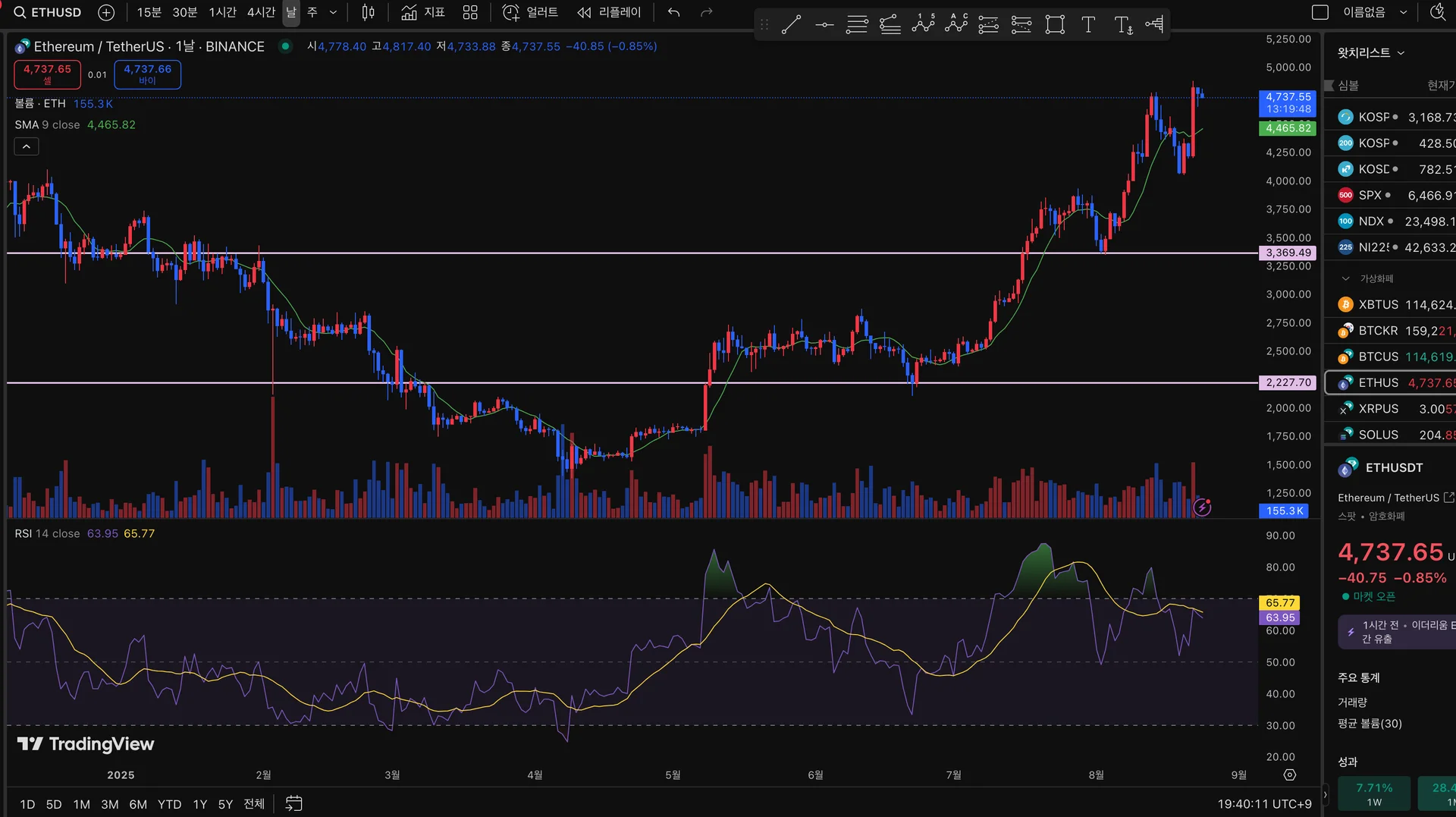Image resolution: width=1456 pixels, height=817 pixels.
Task: Set chart range to 3M
Action: point(110,804)
